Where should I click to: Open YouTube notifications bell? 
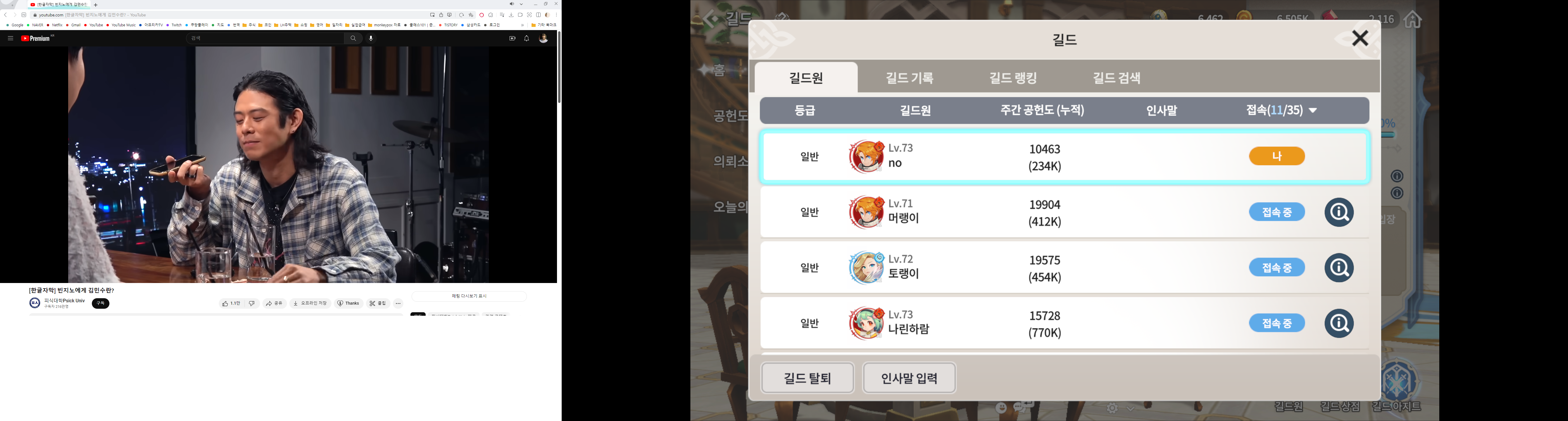click(x=527, y=38)
